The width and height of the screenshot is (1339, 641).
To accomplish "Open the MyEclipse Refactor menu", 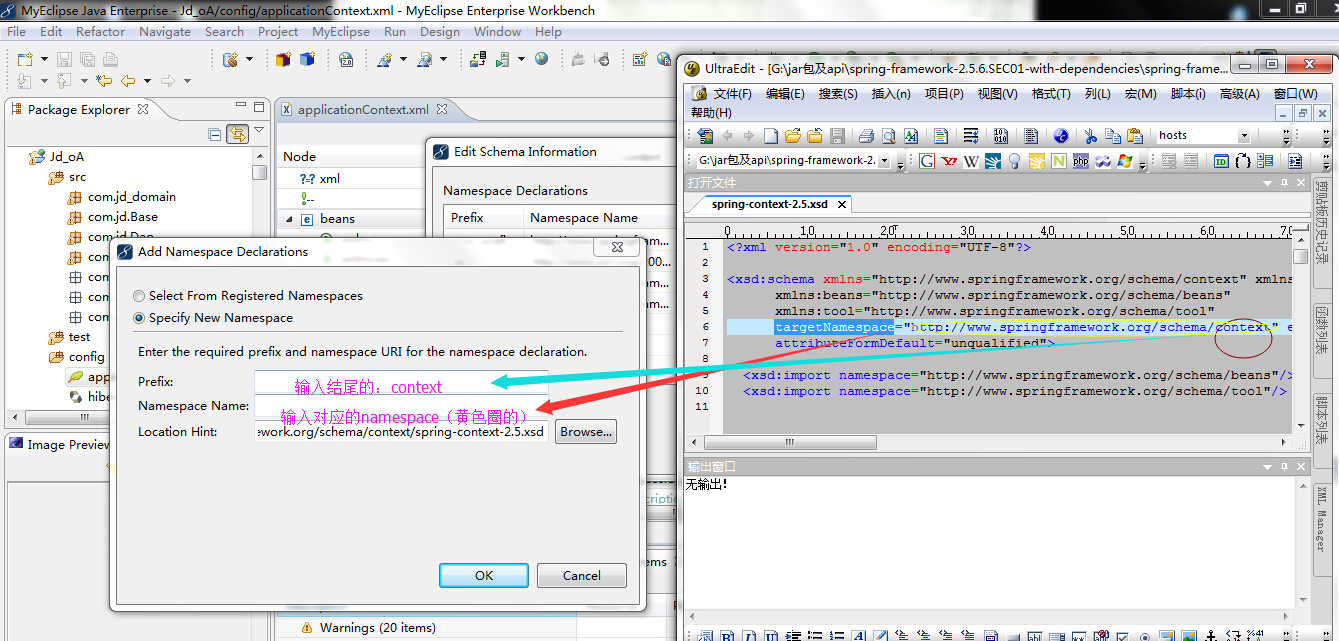I will tap(101, 31).
